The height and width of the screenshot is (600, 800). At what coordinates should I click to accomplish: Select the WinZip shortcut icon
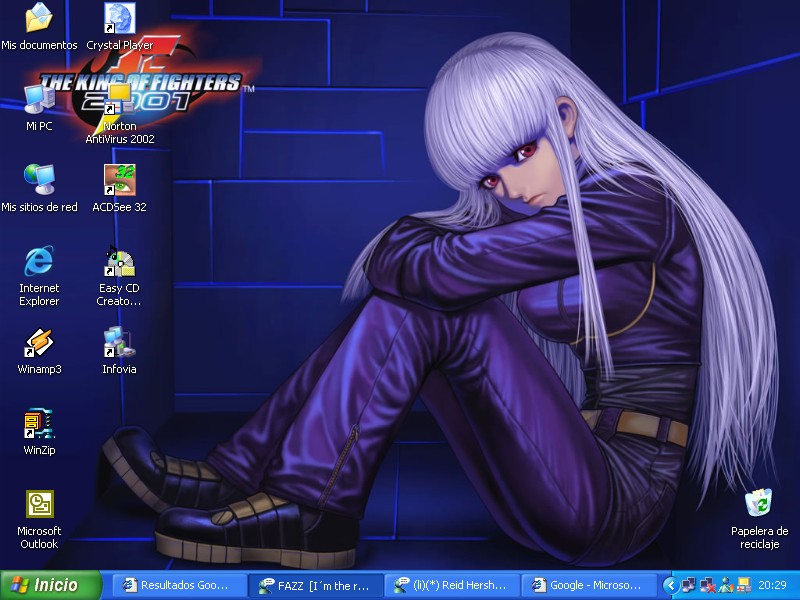[39, 423]
